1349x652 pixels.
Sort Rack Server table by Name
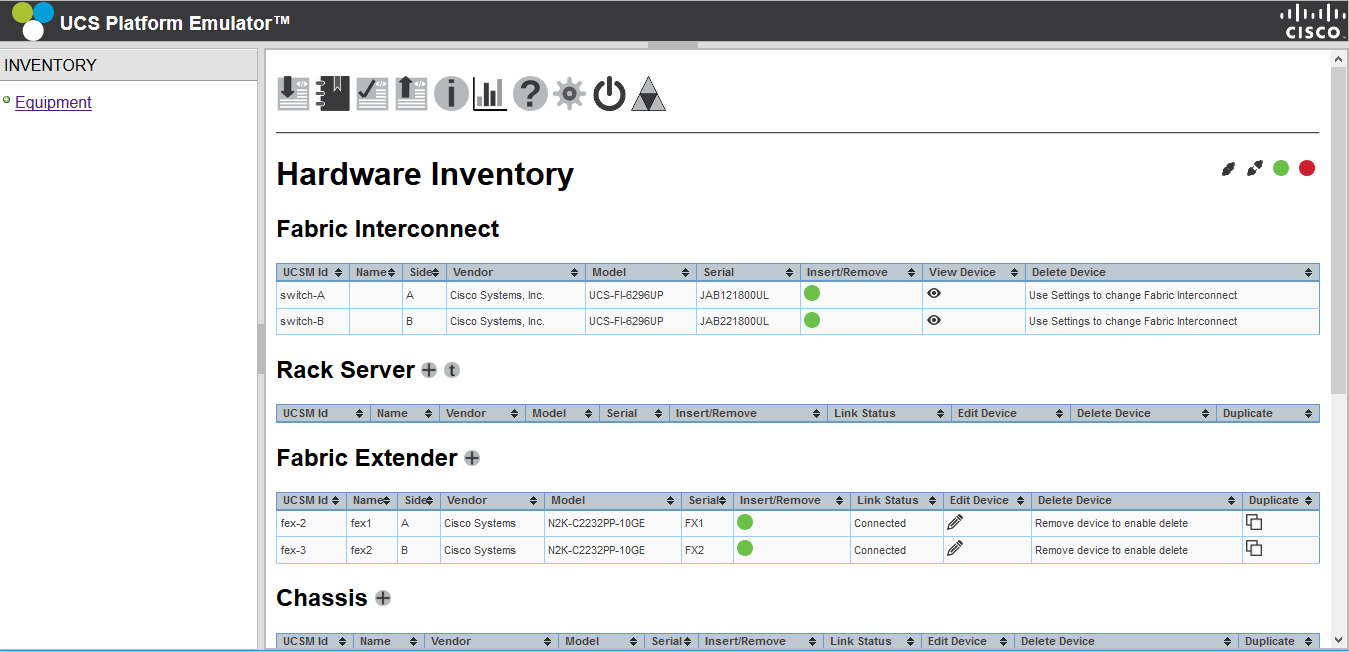pyautogui.click(x=405, y=413)
